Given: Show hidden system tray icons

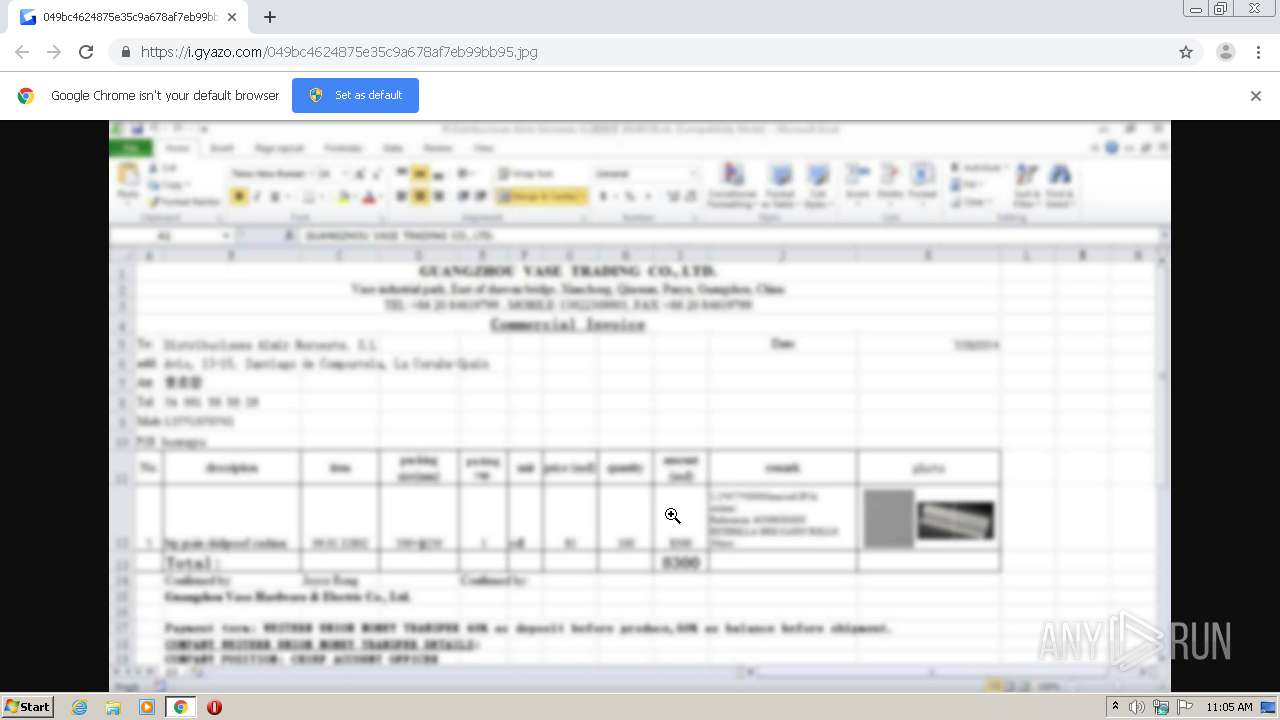Looking at the screenshot, I should coord(1115,707).
